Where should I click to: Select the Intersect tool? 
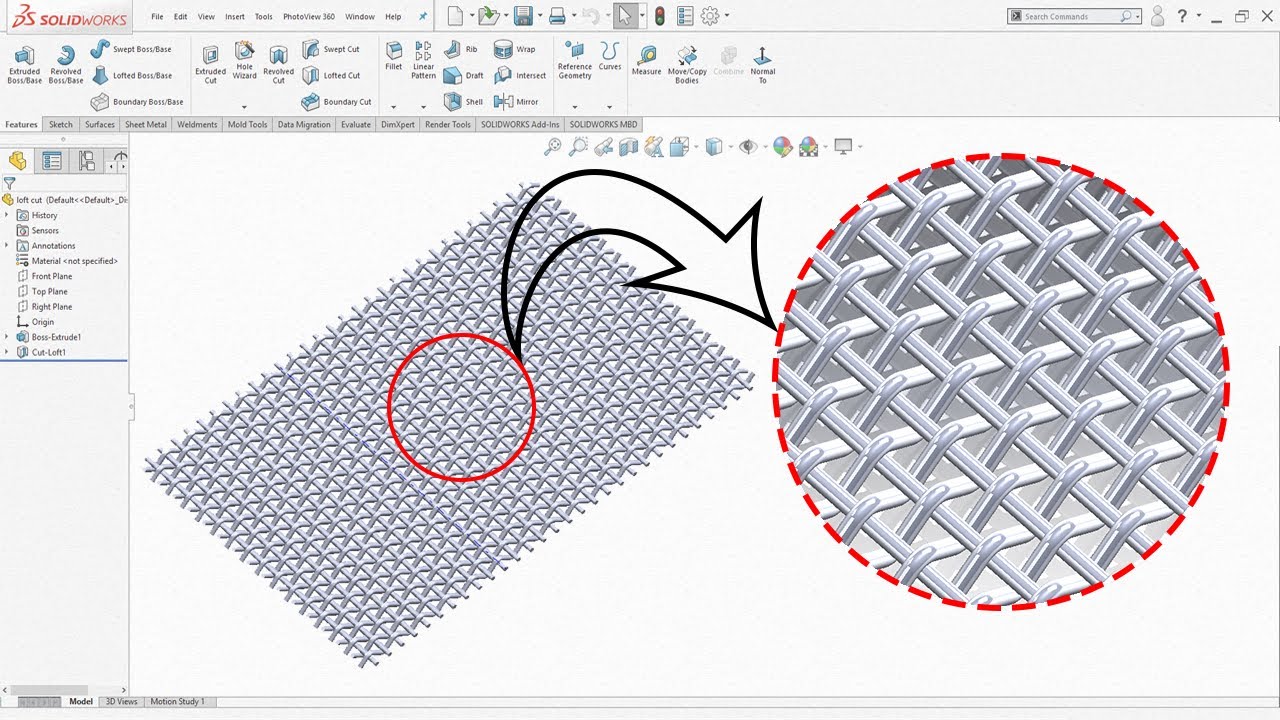520,75
